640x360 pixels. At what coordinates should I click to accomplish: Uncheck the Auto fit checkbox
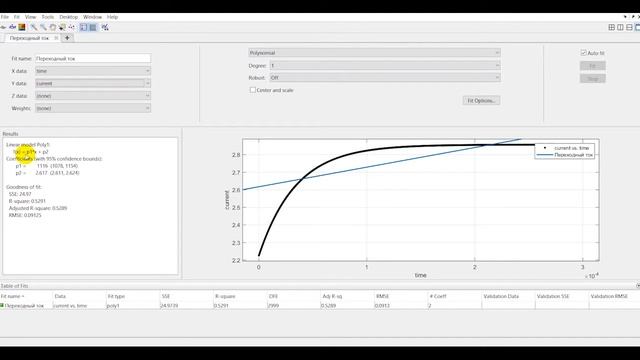click(583, 53)
